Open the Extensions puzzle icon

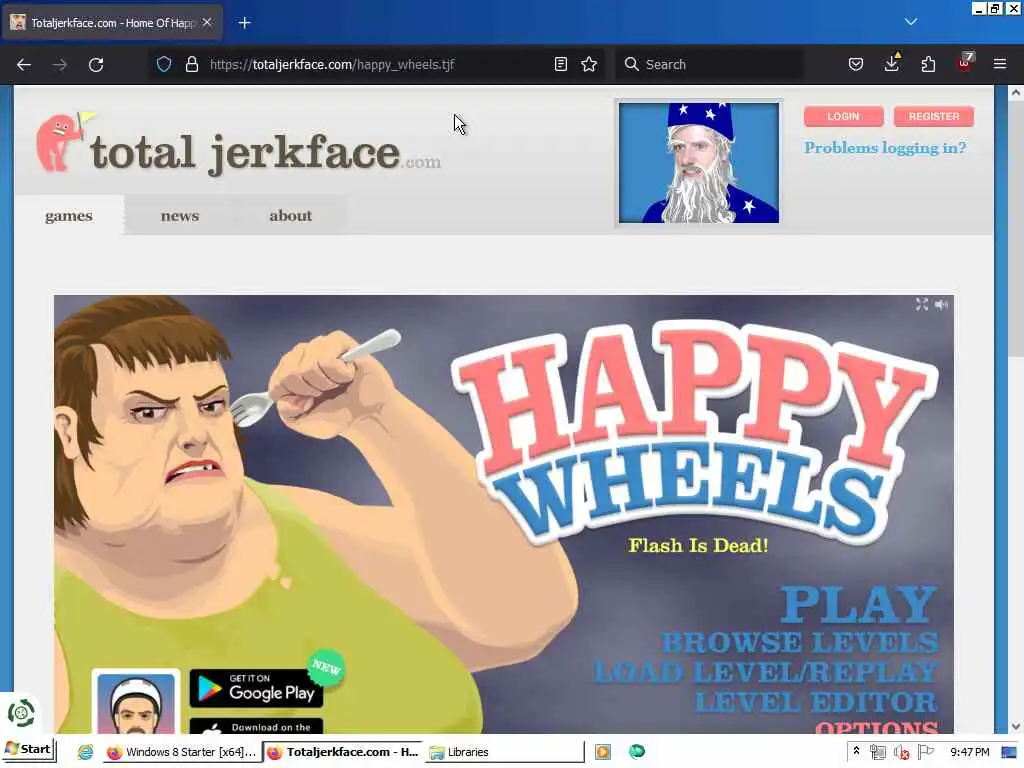tap(928, 64)
